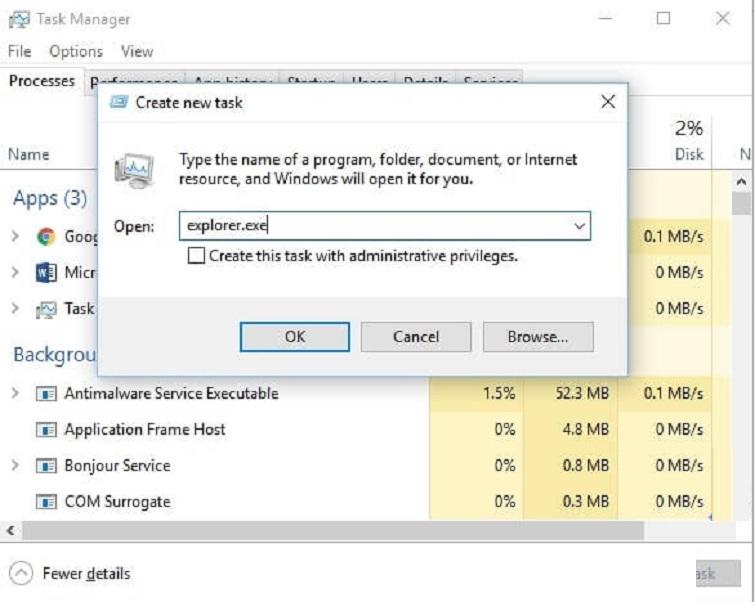Click the Browse... button

[x=538, y=337]
